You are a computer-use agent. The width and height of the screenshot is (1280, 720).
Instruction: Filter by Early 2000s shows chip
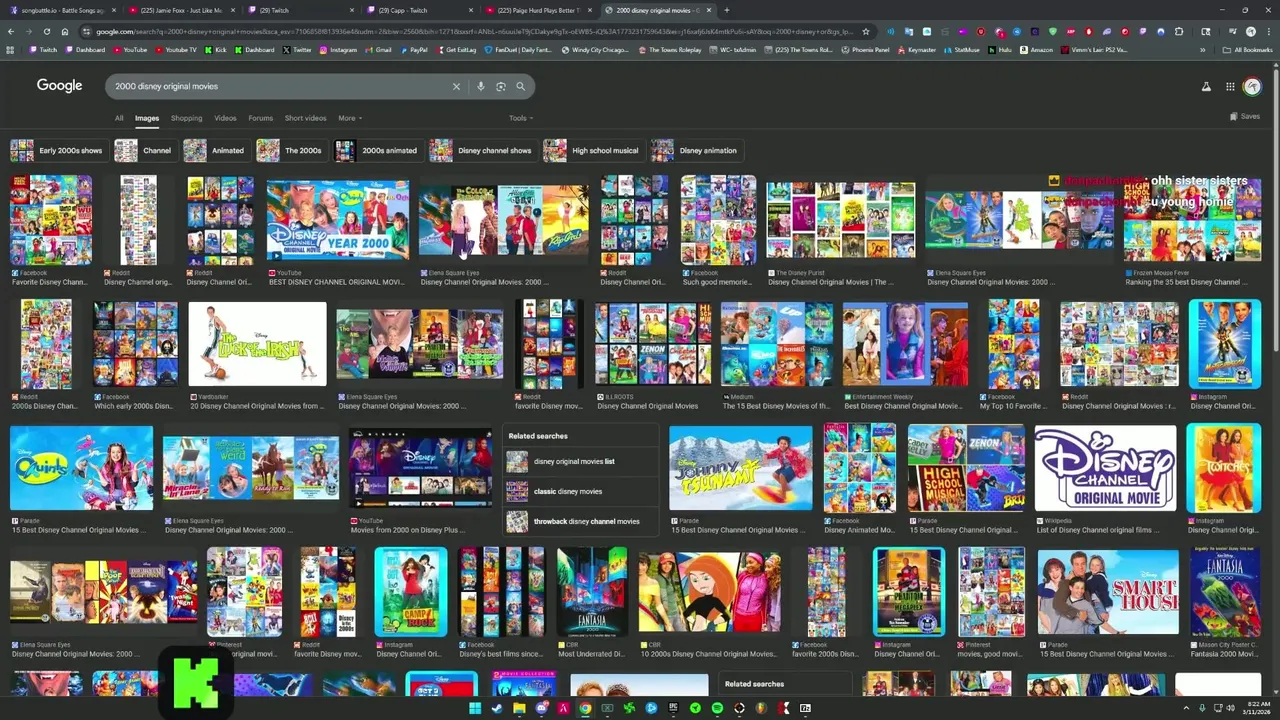point(57,150)
